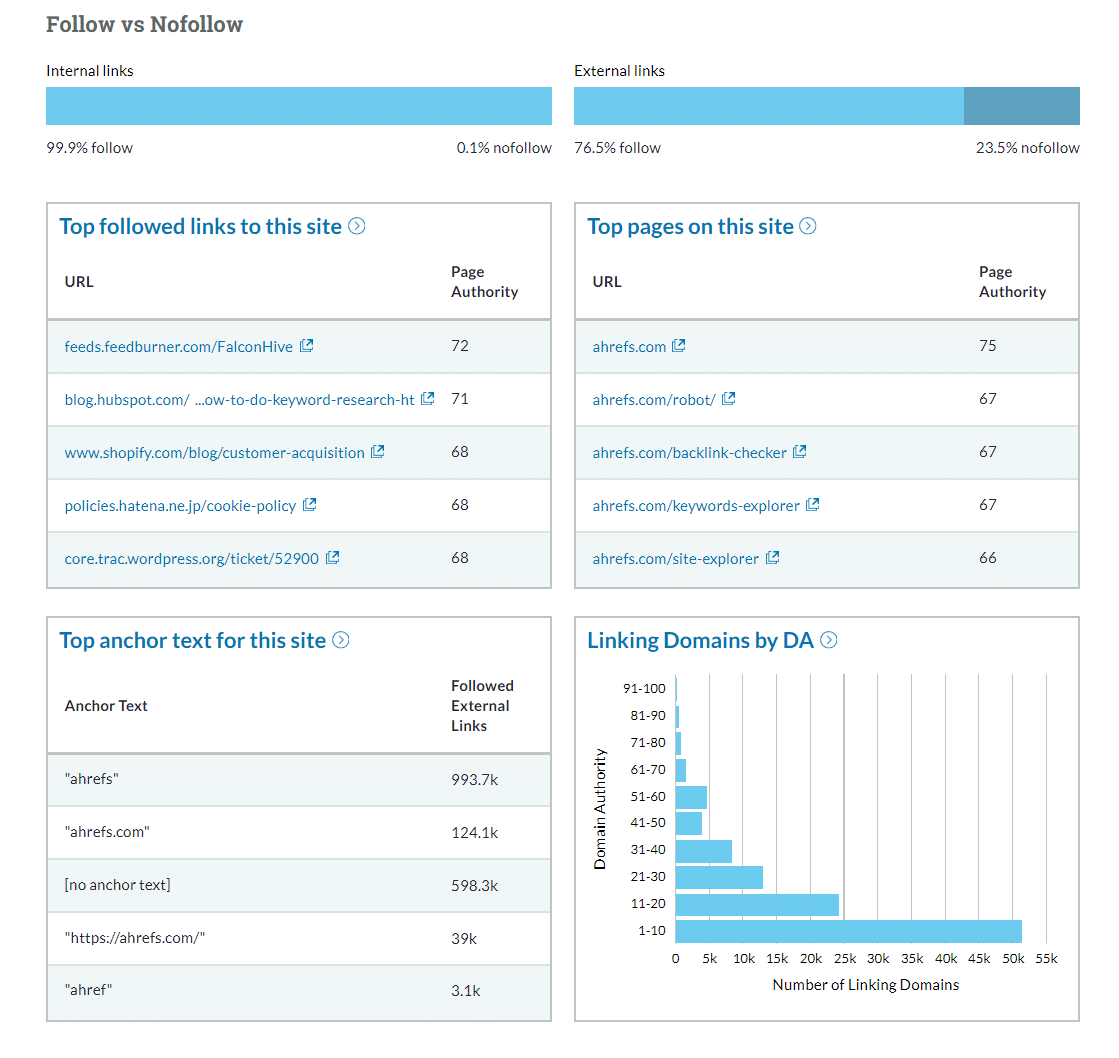
Task: Visit the ahrefs.com/robot/ link
Action: coord(654,400)
